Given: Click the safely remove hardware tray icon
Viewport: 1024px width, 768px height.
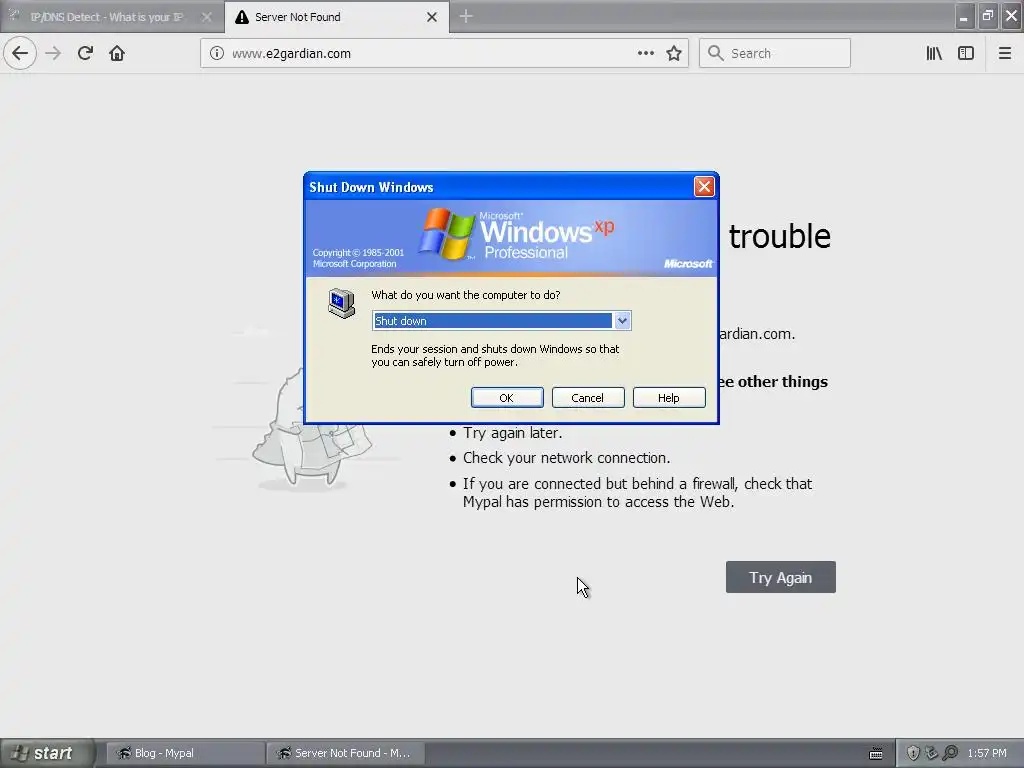Looking at the screenshot, I should 932,753.
